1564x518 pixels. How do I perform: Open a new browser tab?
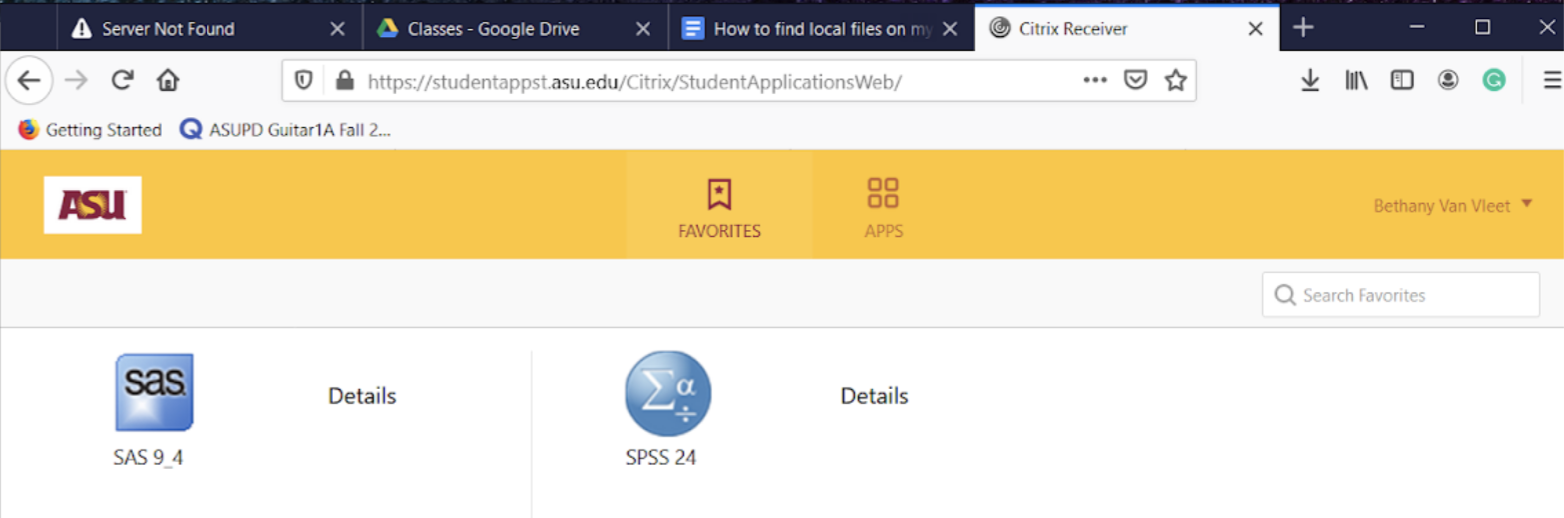[x=1302, y=28]
